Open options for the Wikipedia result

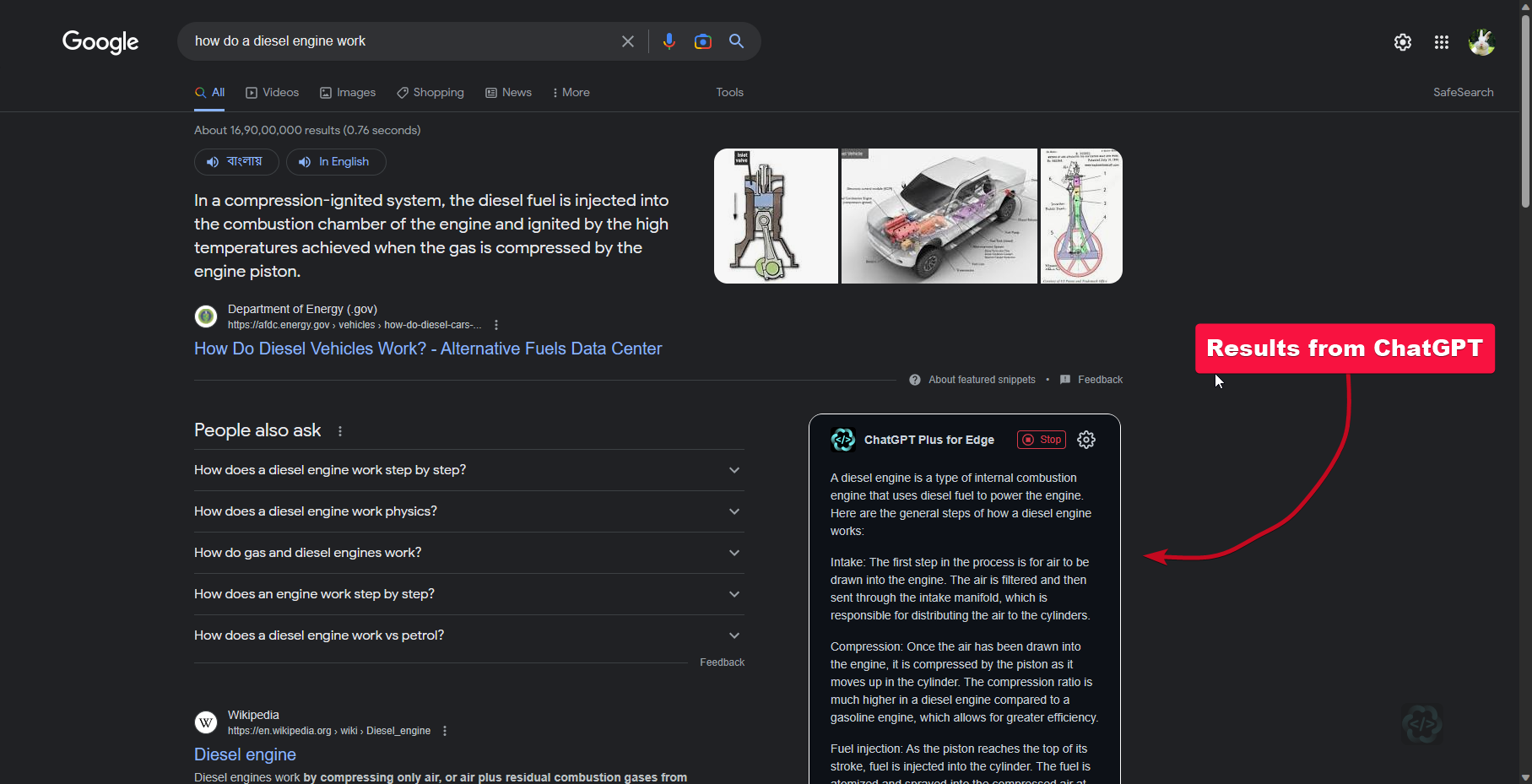click(445, 731)
